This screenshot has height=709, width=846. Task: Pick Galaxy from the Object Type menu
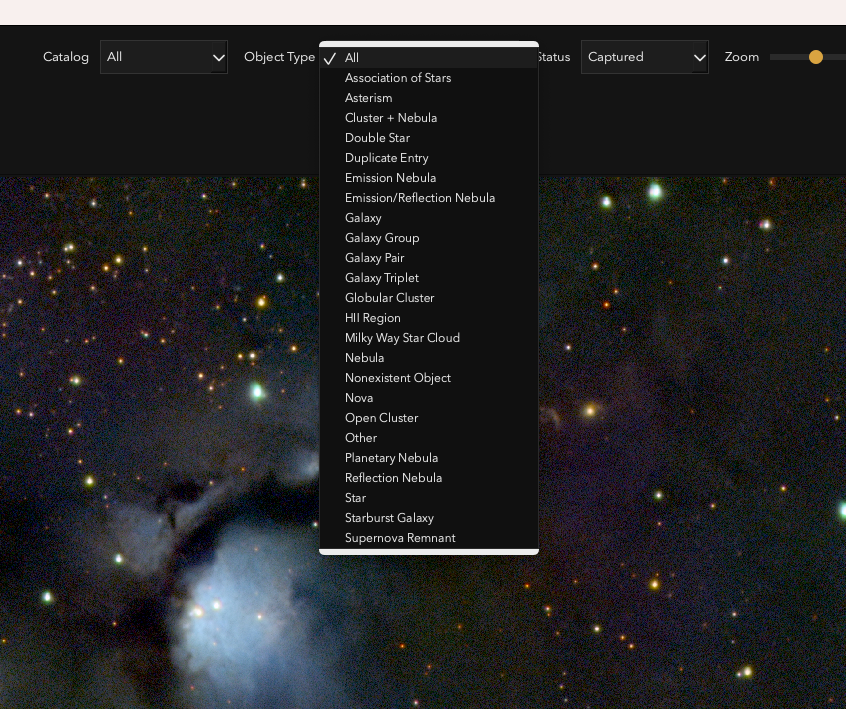(x=363, y=218)
